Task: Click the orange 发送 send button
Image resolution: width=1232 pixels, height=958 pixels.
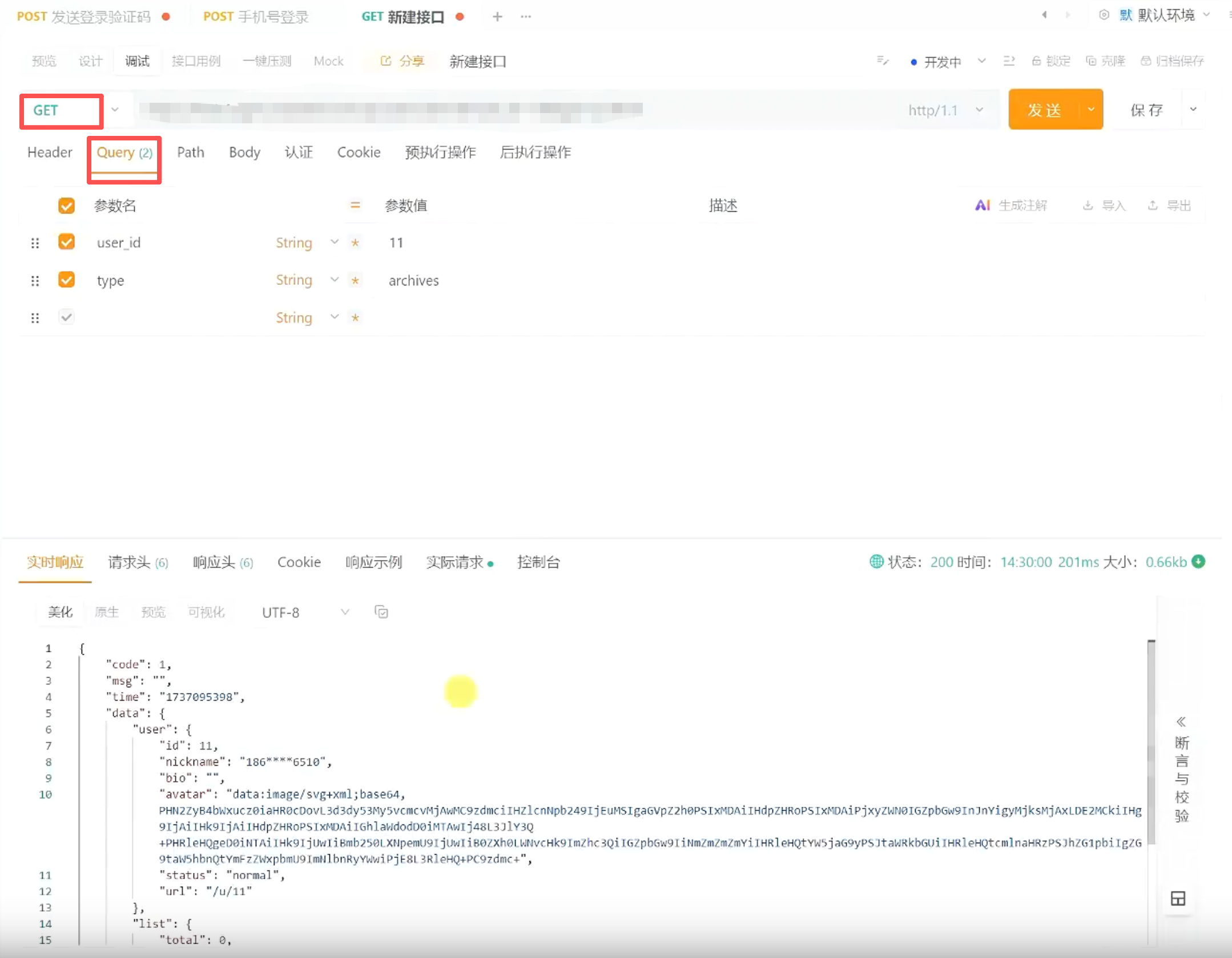Action: click(x=1044, y=110)
